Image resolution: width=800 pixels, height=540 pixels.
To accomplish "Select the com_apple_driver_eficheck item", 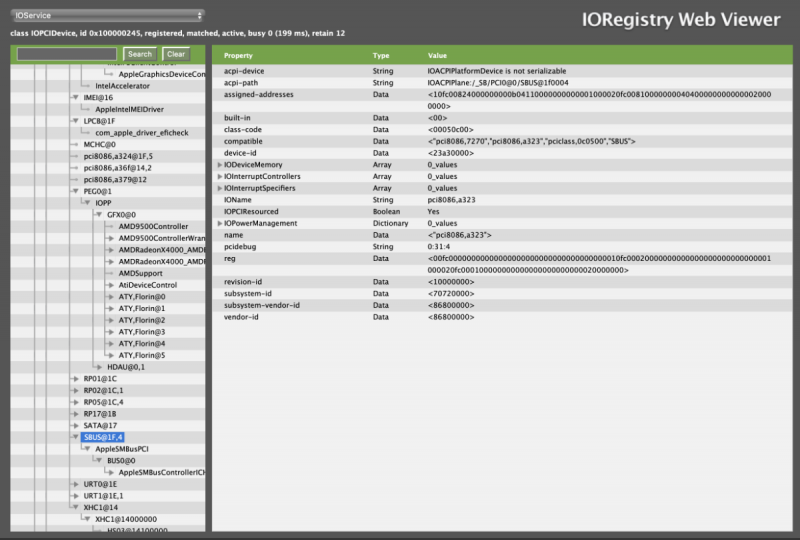I will (x=142, y=133).
